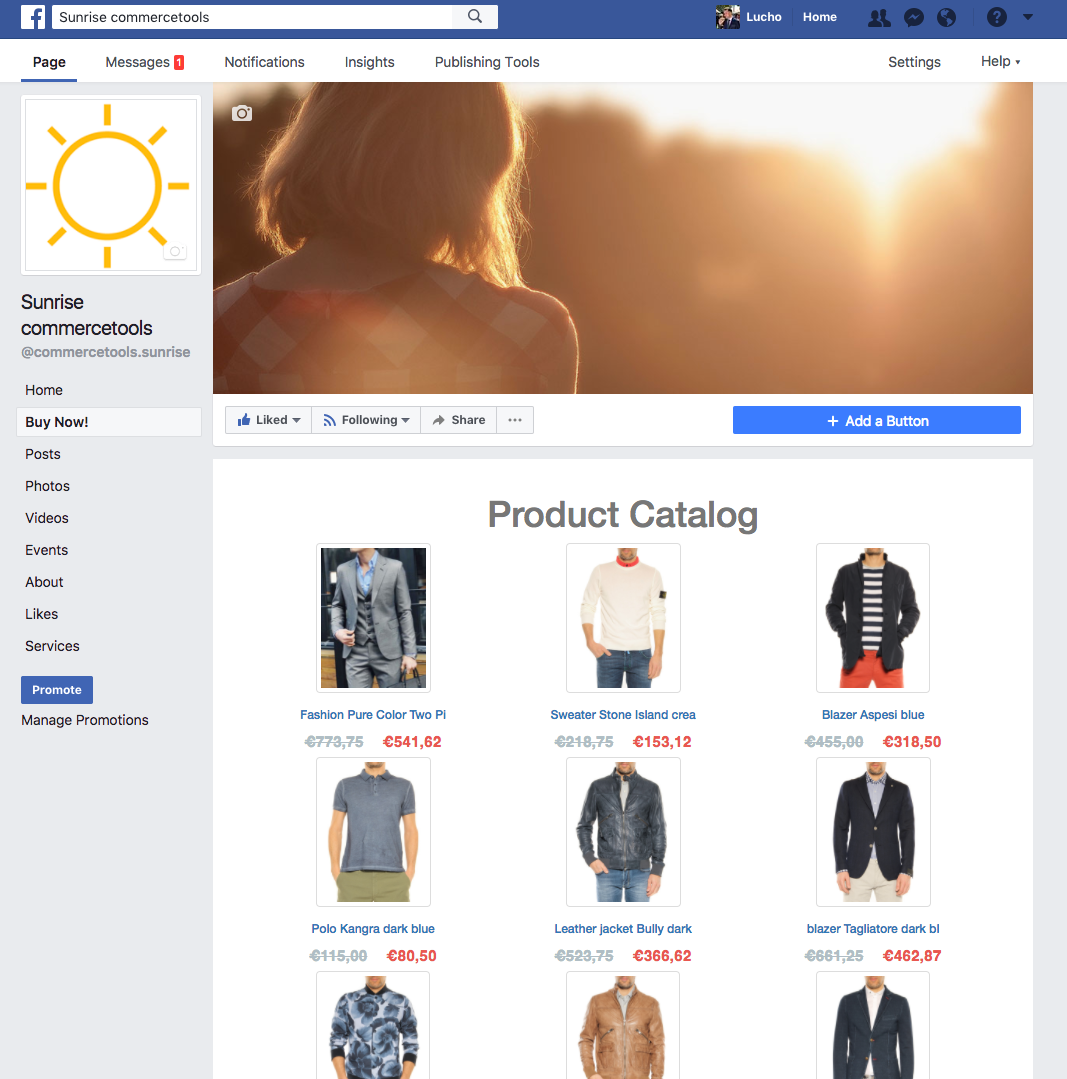Click price €153,12
The height and width of the screenshot is (1079, 1067).
[662, 742]
